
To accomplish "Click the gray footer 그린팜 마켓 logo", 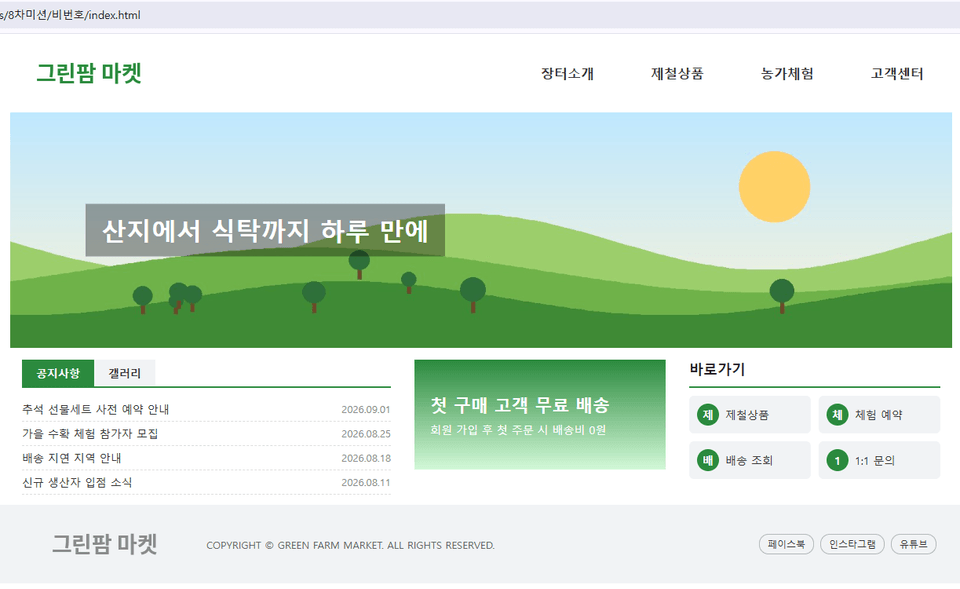I will 105,544.
